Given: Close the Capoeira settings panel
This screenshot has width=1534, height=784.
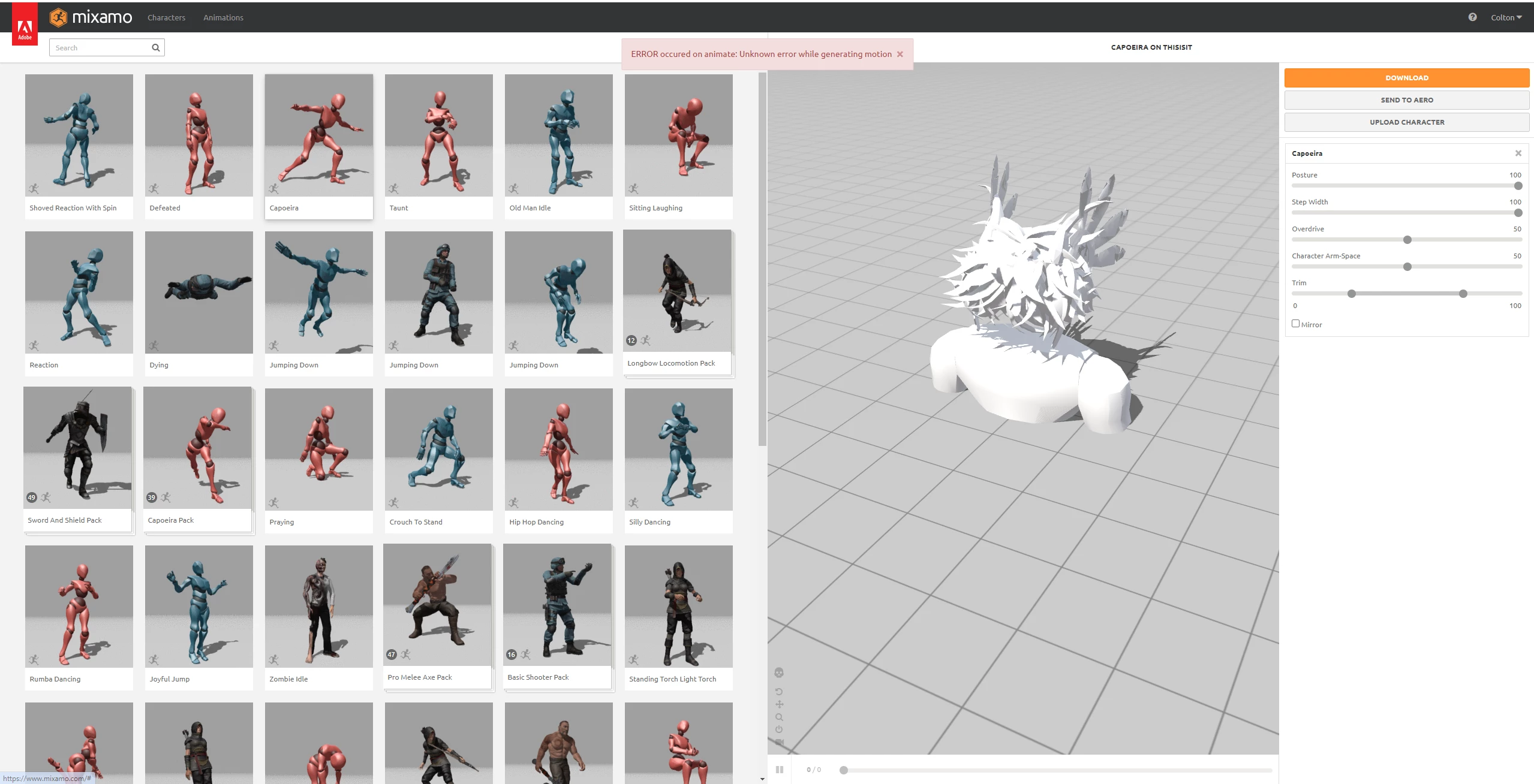Looking at the screenshot, I should (x=1518, y=153).
